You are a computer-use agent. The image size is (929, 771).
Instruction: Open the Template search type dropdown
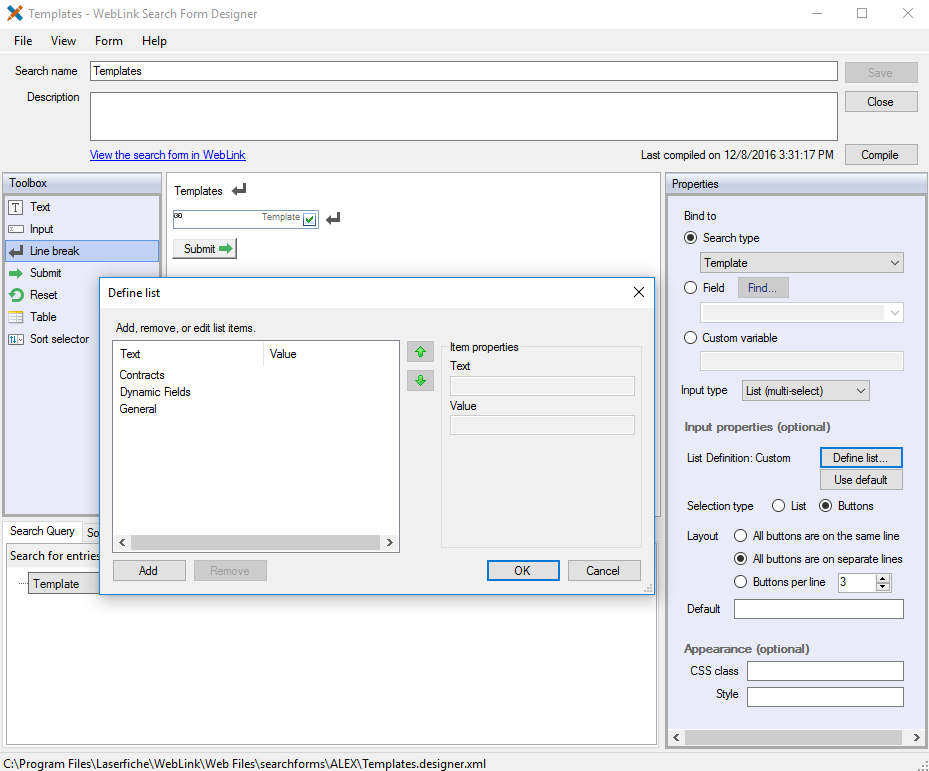click(802, 263)
